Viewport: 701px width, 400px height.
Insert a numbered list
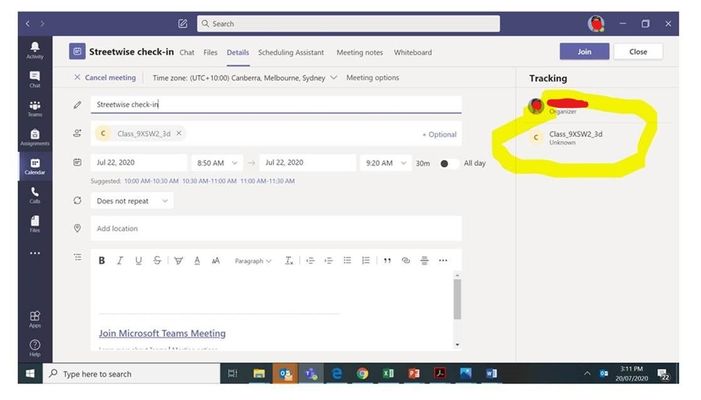[x=366, y=261]
